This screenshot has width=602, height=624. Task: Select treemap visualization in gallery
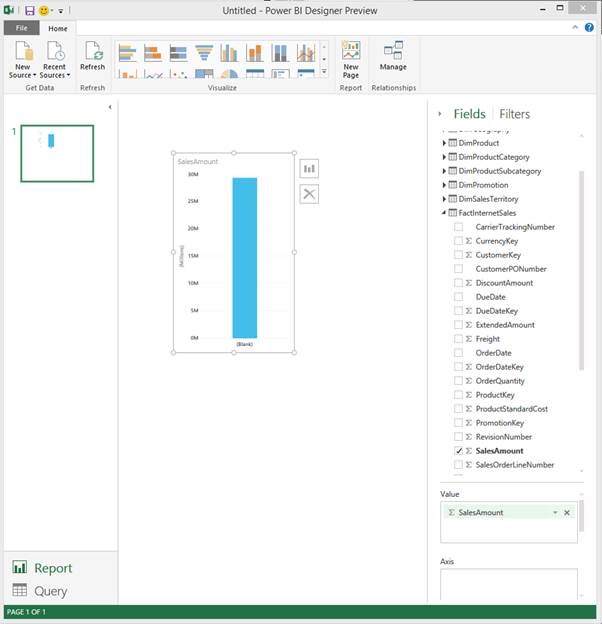pyautogui.click(x=204, y=73)
